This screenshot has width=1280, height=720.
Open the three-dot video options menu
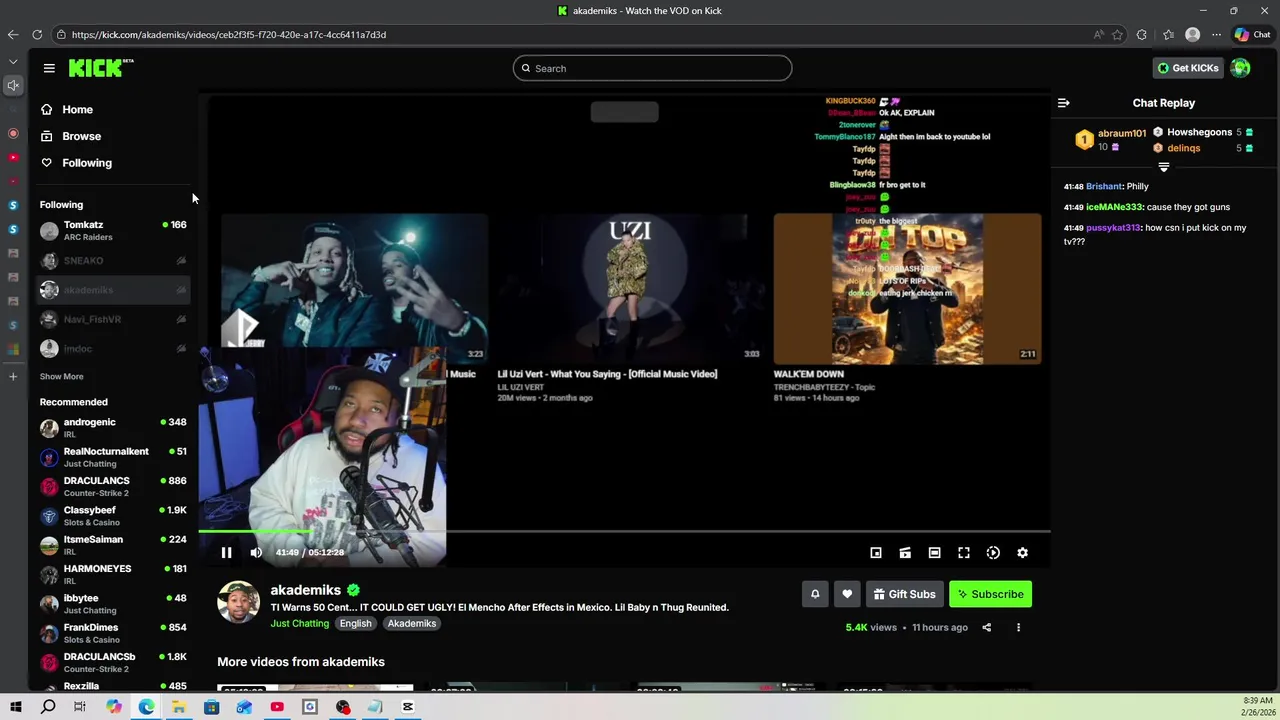(x=1018, y=627)
